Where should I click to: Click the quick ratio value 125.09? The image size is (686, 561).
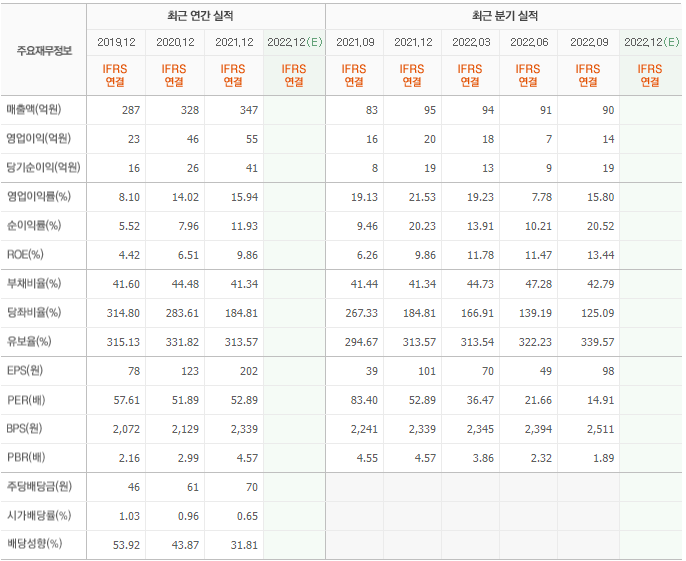click(597, 313)
